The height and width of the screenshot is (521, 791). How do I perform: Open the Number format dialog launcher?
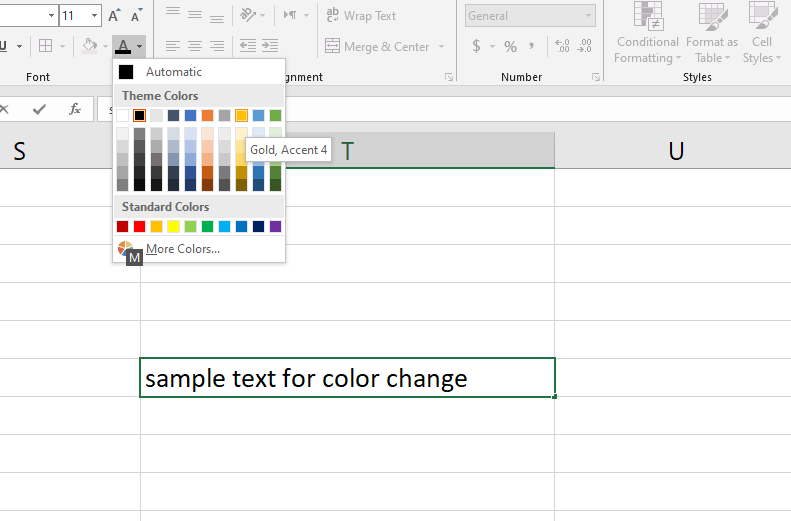(x=596, y=77)
